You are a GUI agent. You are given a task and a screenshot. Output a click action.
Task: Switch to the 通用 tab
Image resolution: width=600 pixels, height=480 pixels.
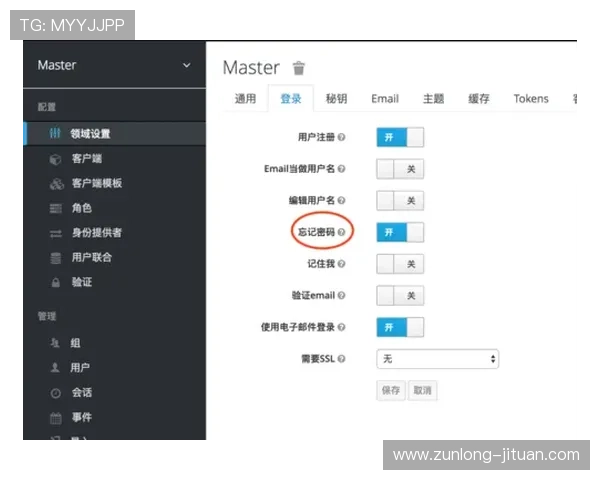[x=245, y=99]
